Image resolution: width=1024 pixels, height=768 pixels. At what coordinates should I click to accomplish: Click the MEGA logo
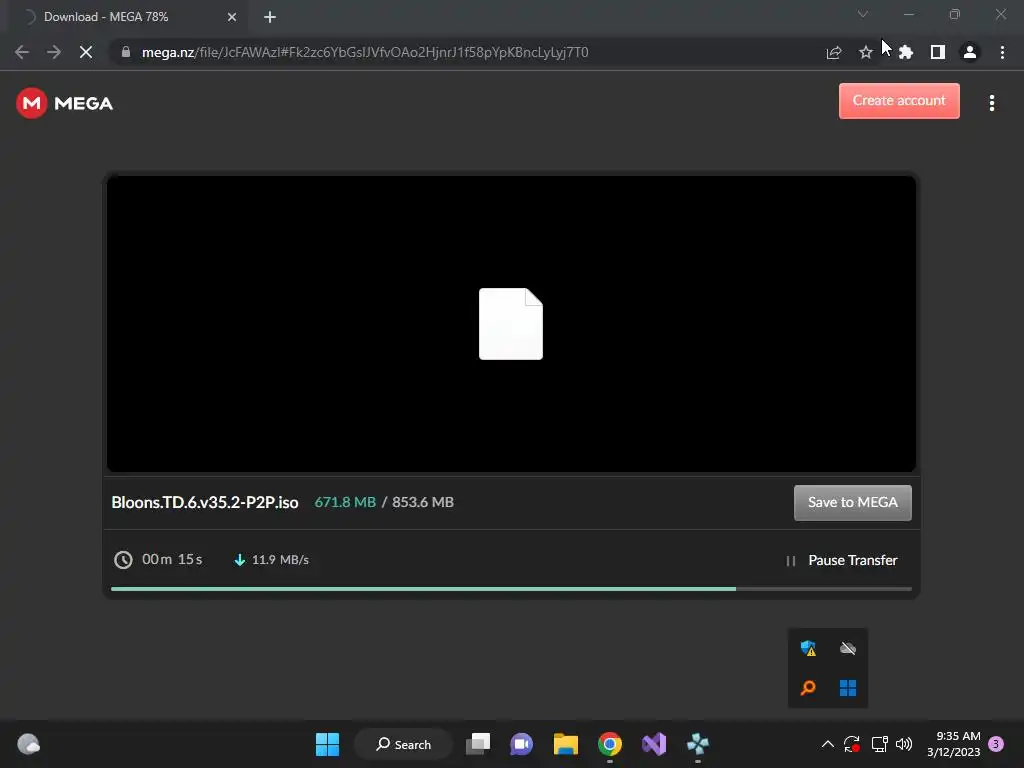[64, 103]
